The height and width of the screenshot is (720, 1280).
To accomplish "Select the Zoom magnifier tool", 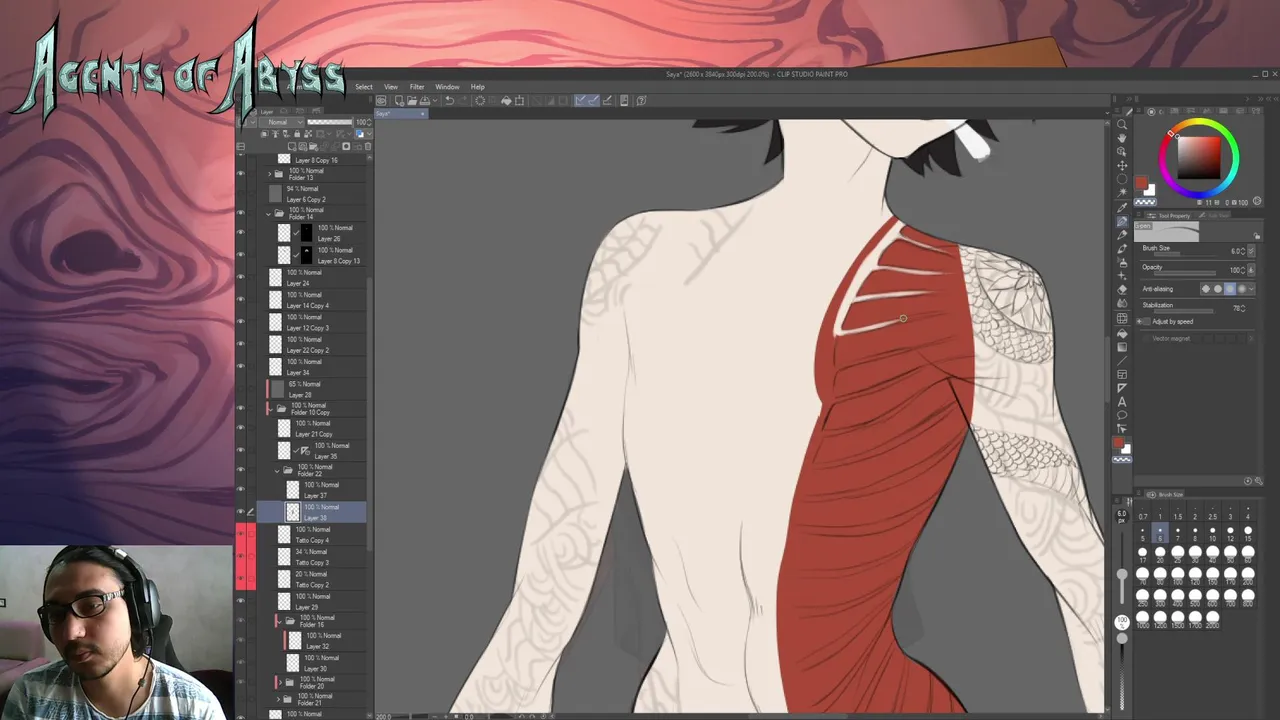I will point(1122,124).
